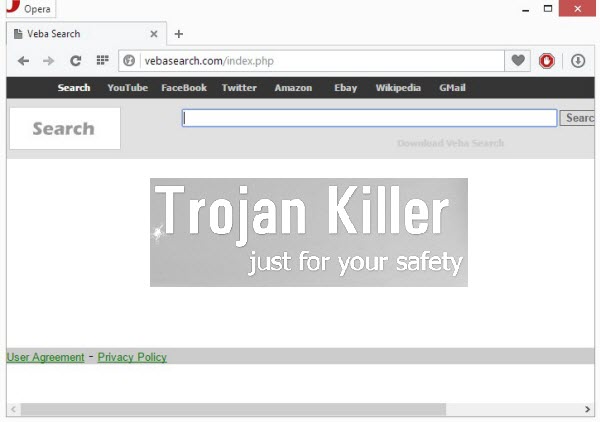Go back with the back arrow
This screenshot has height=422, width=600.
click(24, 61)
